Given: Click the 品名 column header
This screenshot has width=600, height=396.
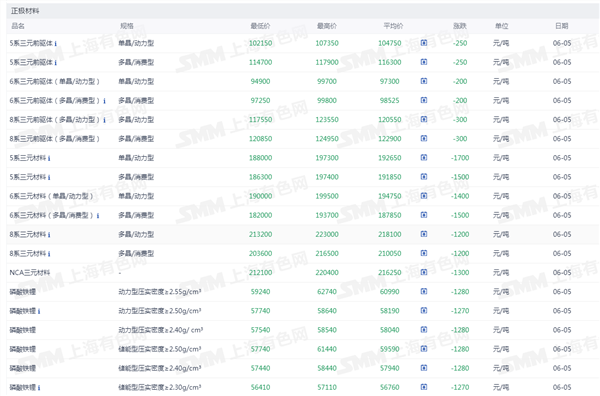Looking at the screenshot, I should click(18, 26).
